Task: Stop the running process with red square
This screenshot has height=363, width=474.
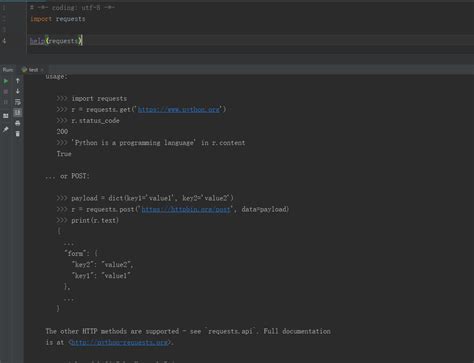Action: click(x=6, y=92)
